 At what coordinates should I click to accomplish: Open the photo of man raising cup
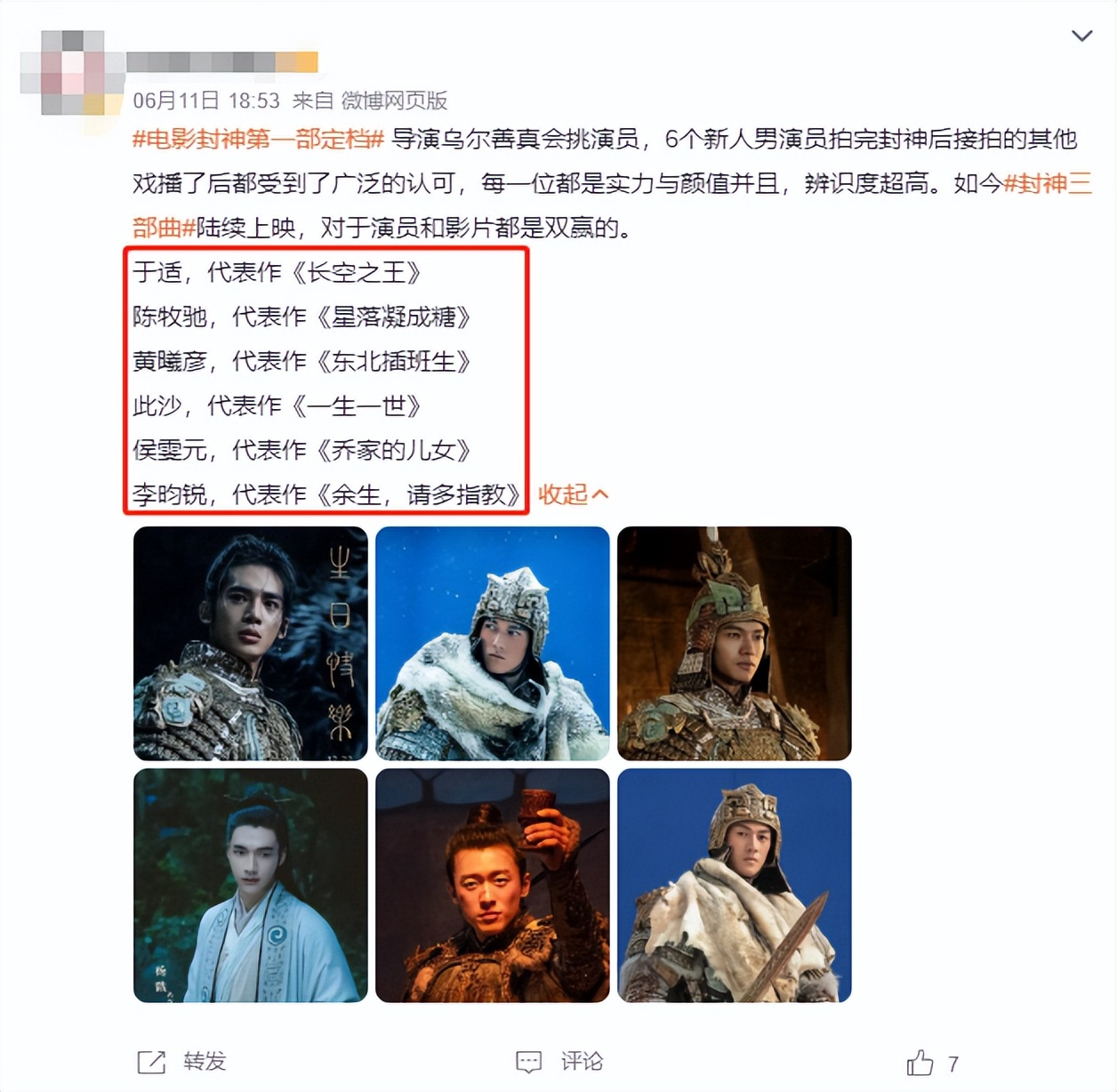tap(493, 886)
